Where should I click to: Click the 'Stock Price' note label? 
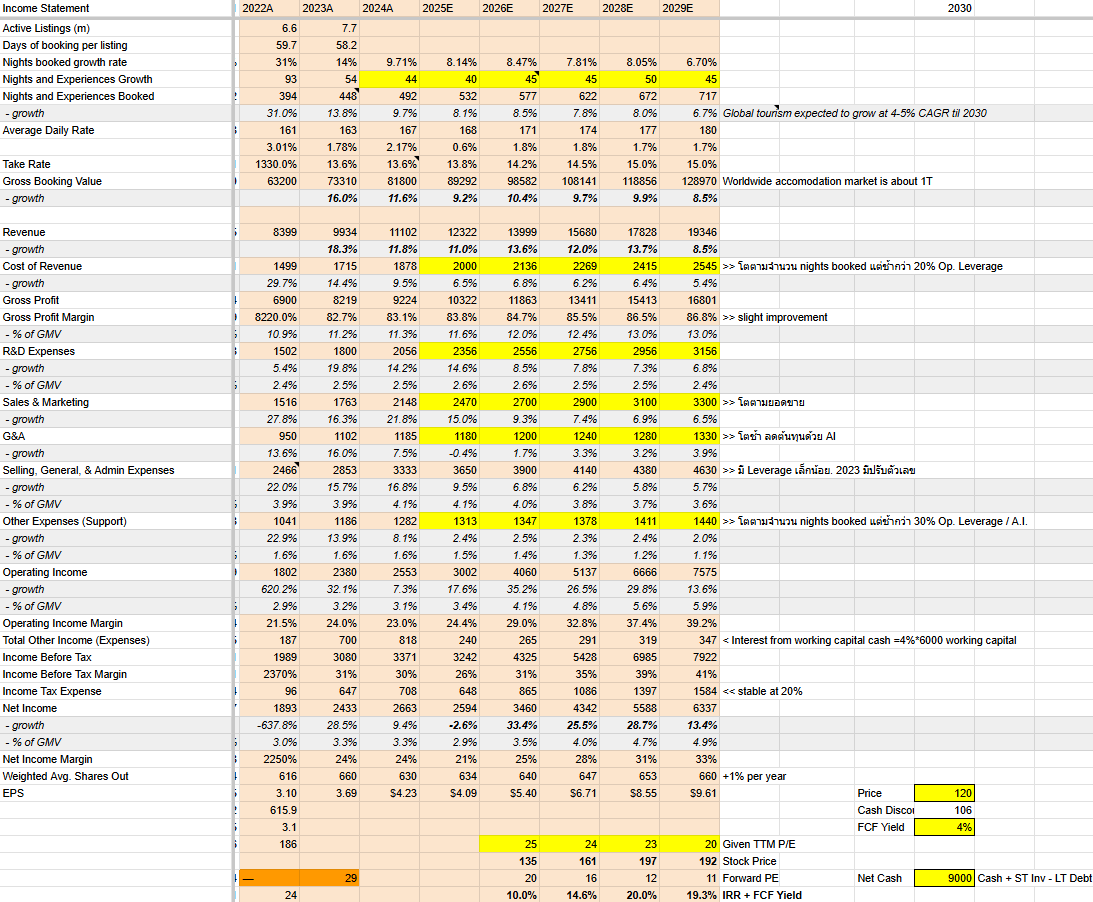coord(749,862)
